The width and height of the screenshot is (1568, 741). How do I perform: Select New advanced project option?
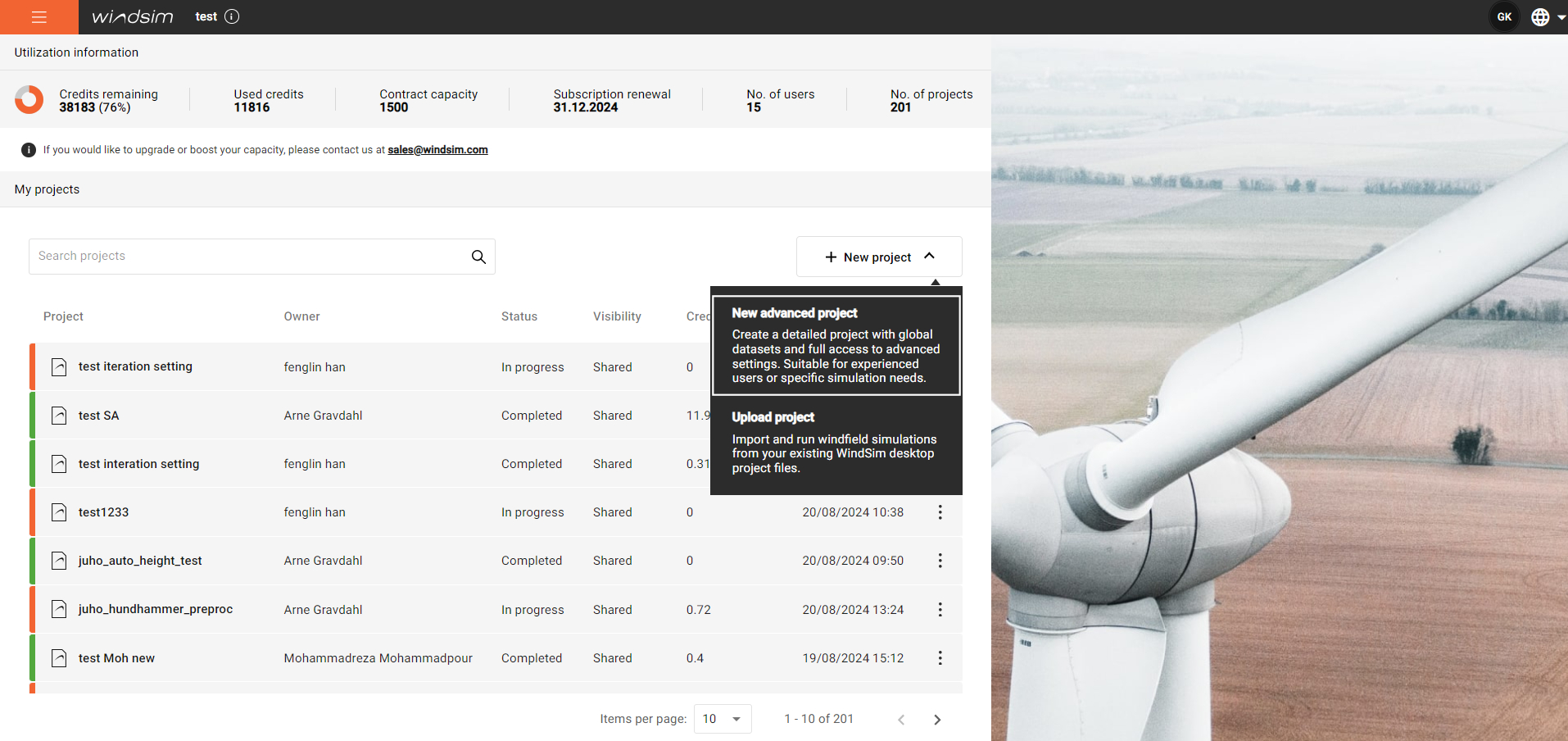[x=836, y=345]
